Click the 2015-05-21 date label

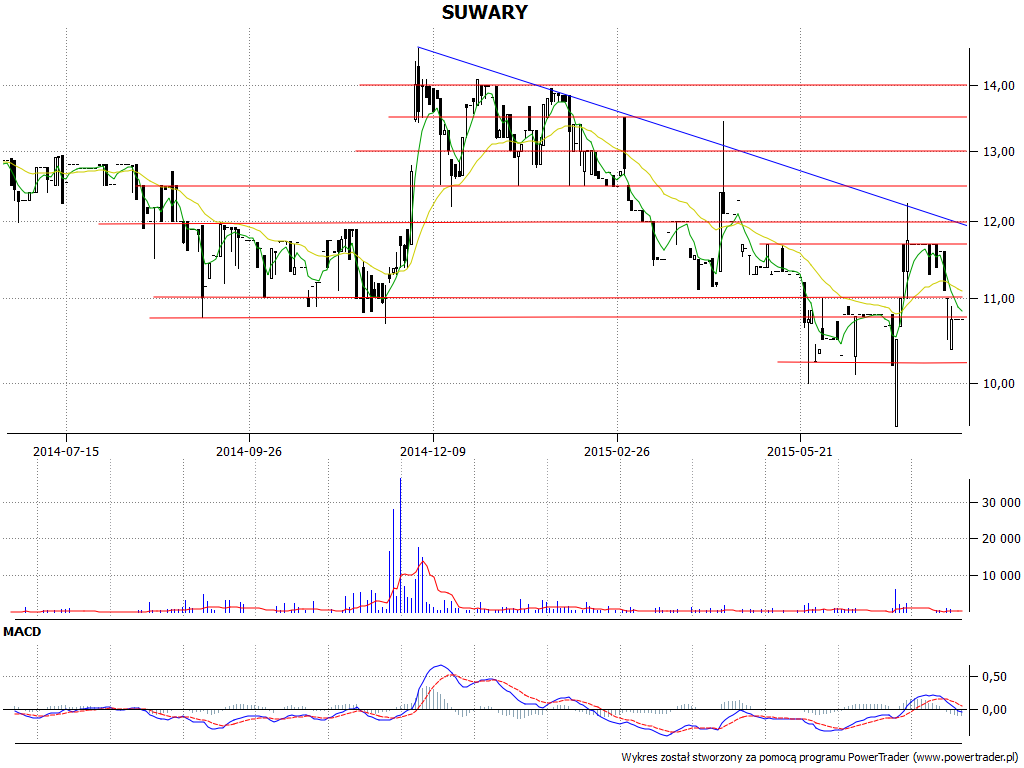[x=800, y=451]
